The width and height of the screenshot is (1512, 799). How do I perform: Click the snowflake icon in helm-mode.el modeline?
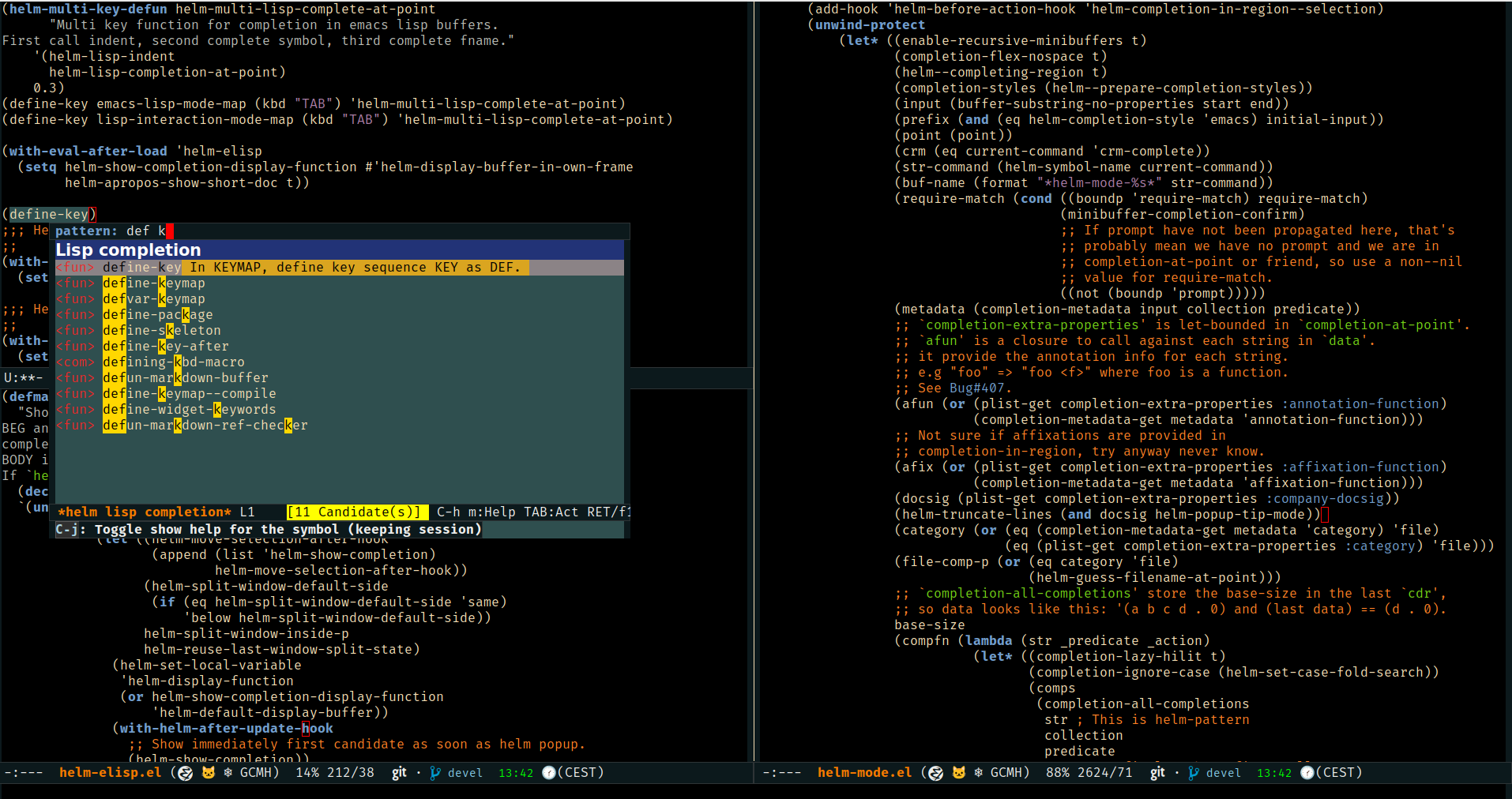(979, 773)
